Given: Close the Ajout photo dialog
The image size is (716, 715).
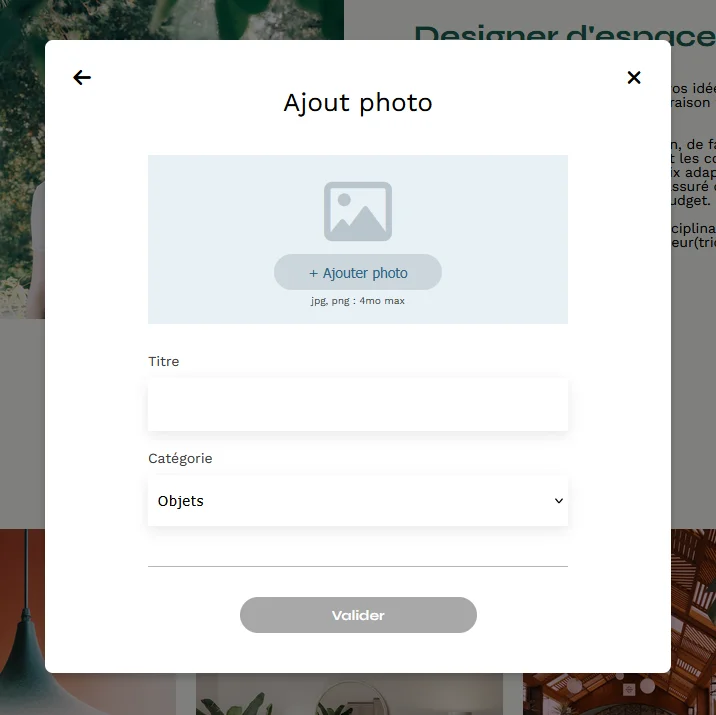Looking at the screenshot, I should point(634,78).
